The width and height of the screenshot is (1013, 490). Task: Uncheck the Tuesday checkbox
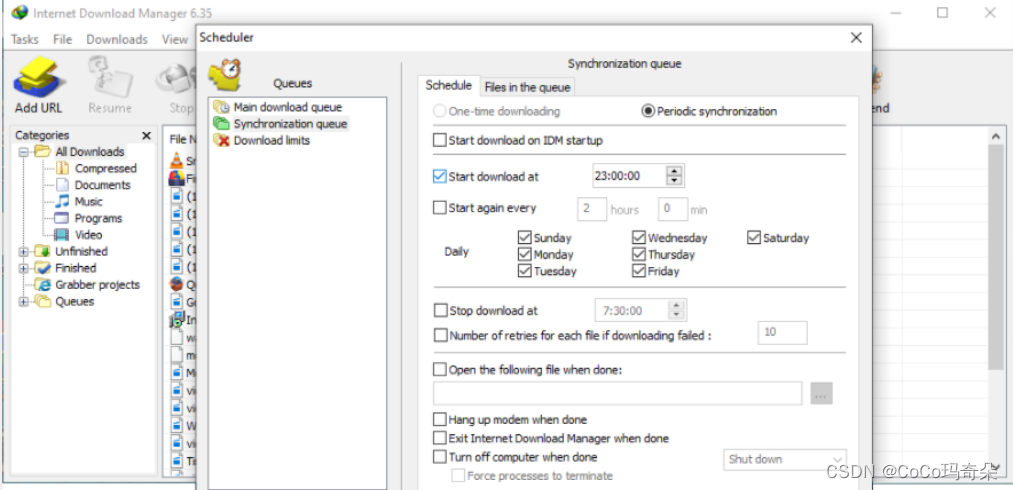point(525,272)
